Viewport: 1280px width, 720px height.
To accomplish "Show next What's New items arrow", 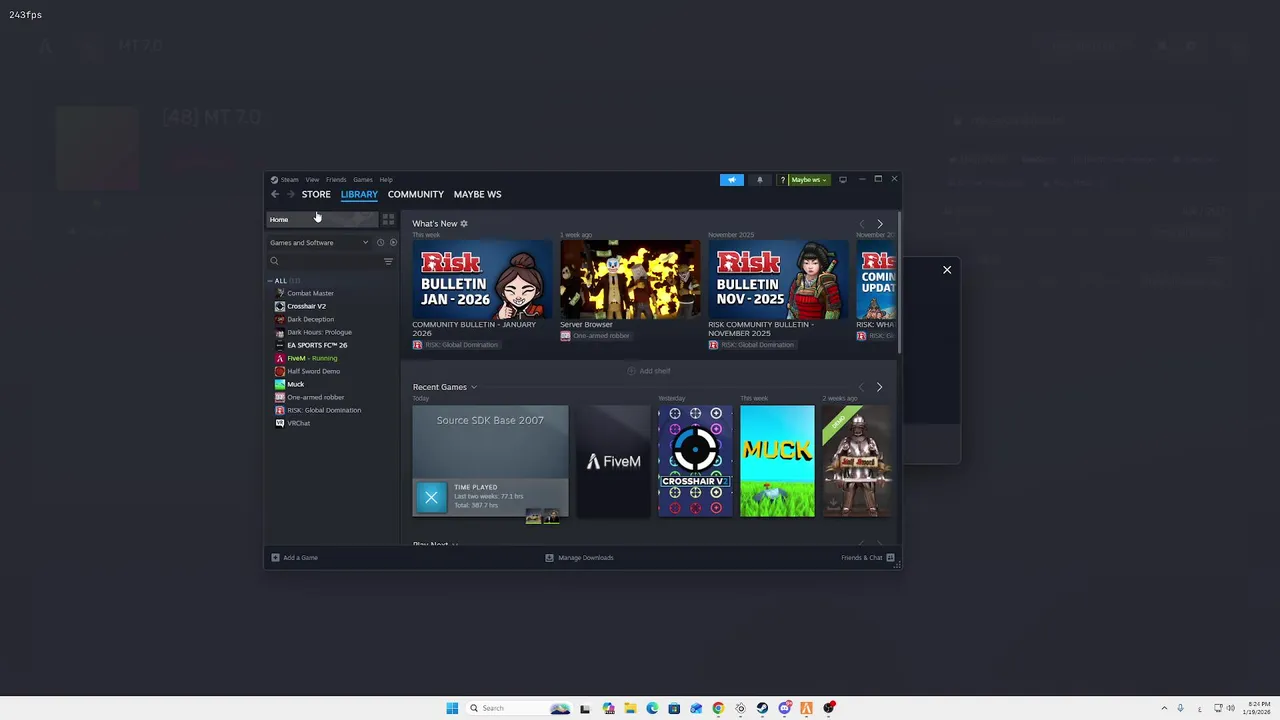I will point(880,224).
